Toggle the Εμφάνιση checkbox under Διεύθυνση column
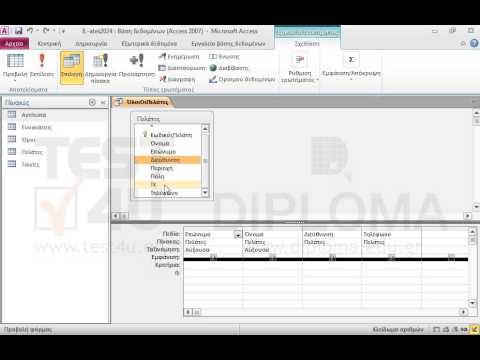The height and width of the screenshot is (360, 480). tap(332, 257)
